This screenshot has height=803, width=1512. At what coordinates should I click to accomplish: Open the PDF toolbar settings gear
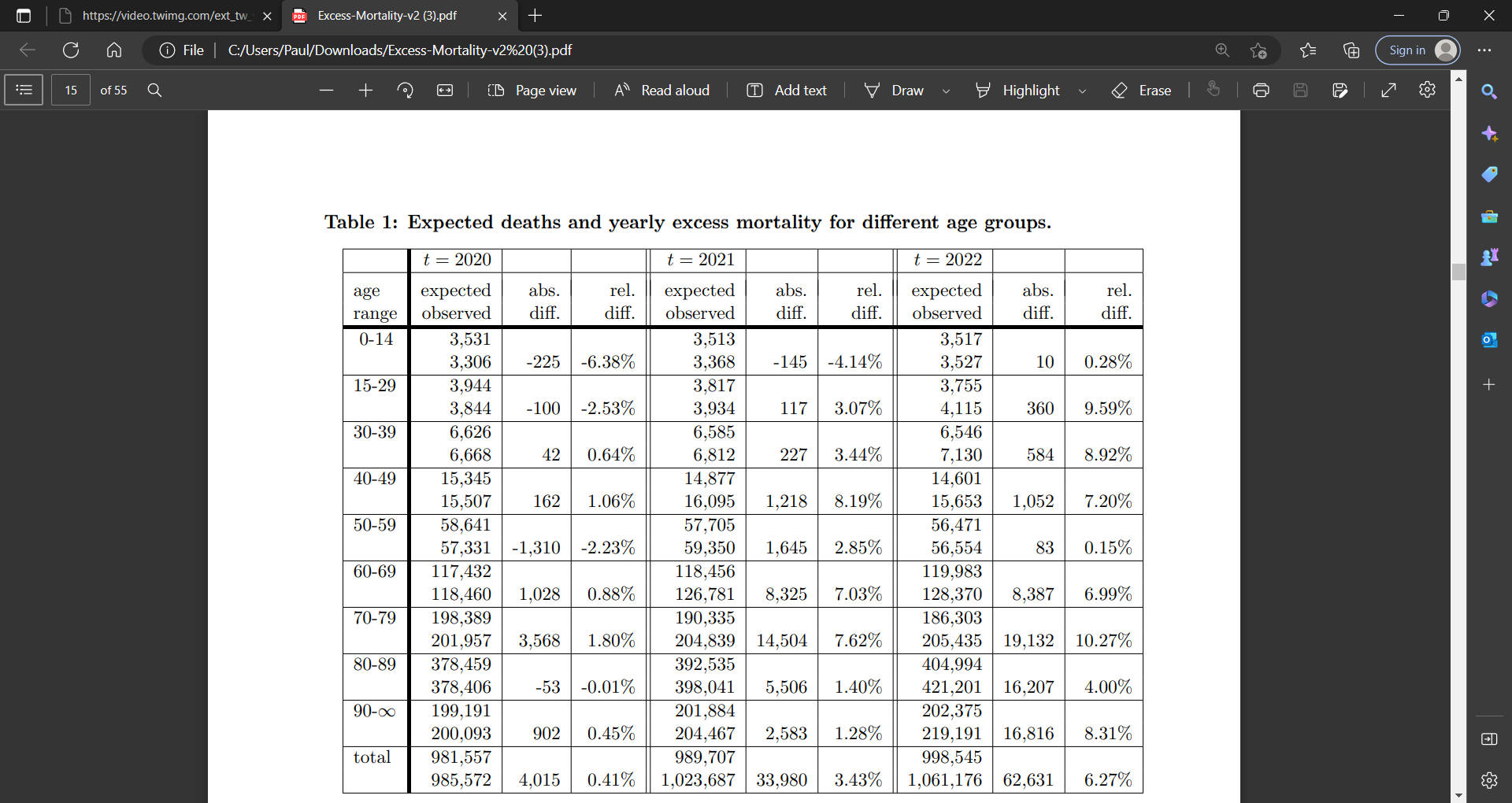coord(1427,90)
